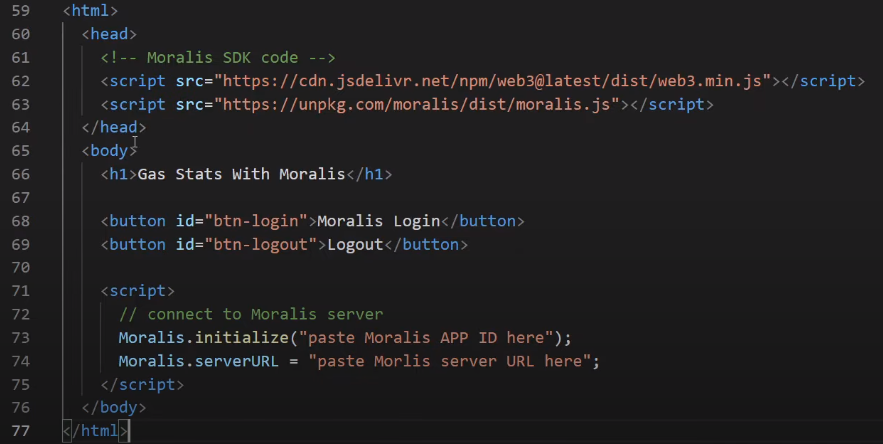The height and width of the screenshot is (444, 883).
Task: Click the "btn-logout" id attribute value
Action: coord(261,245)
